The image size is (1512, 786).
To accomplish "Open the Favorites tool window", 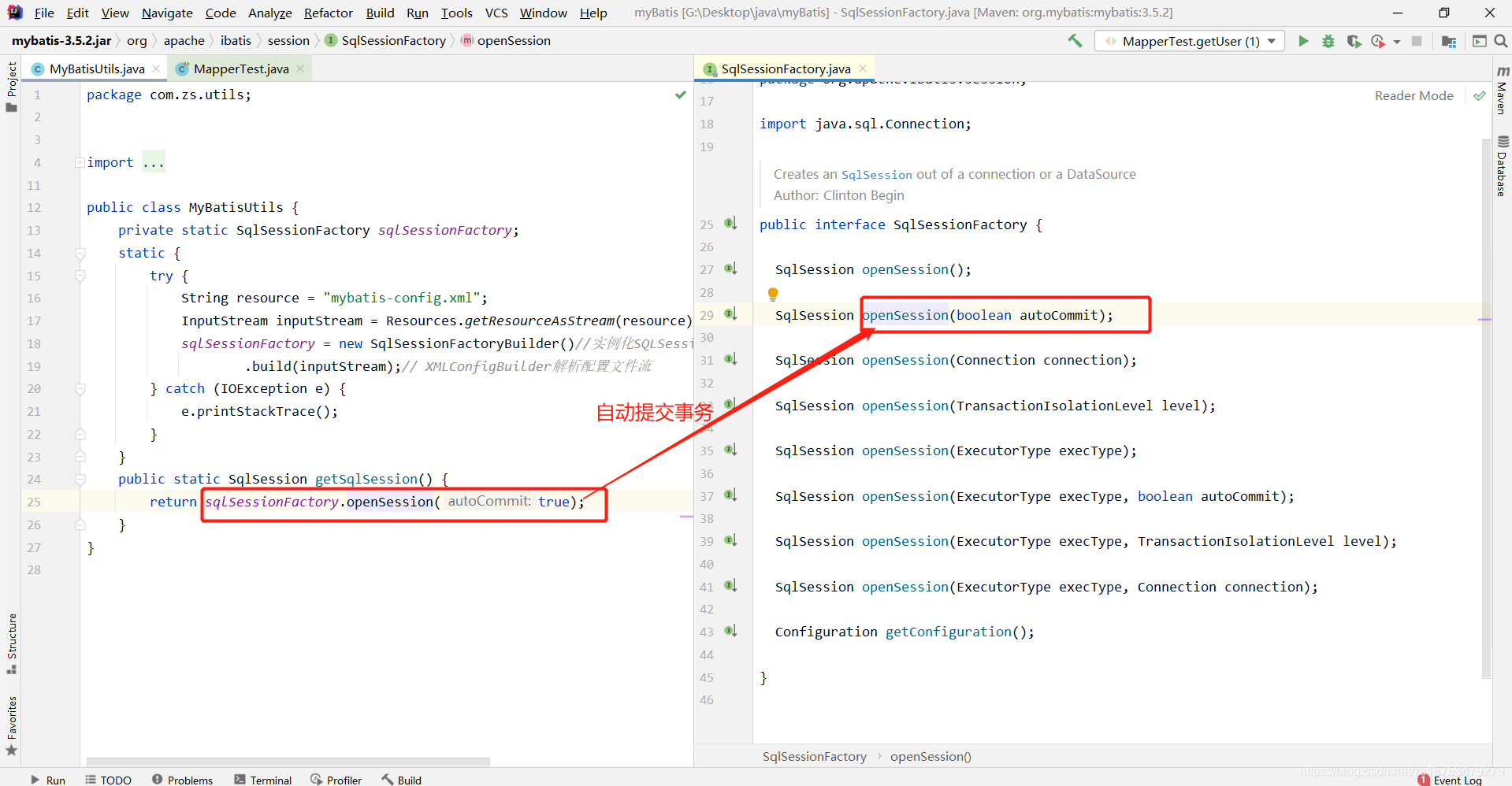I will coord(11,726).
